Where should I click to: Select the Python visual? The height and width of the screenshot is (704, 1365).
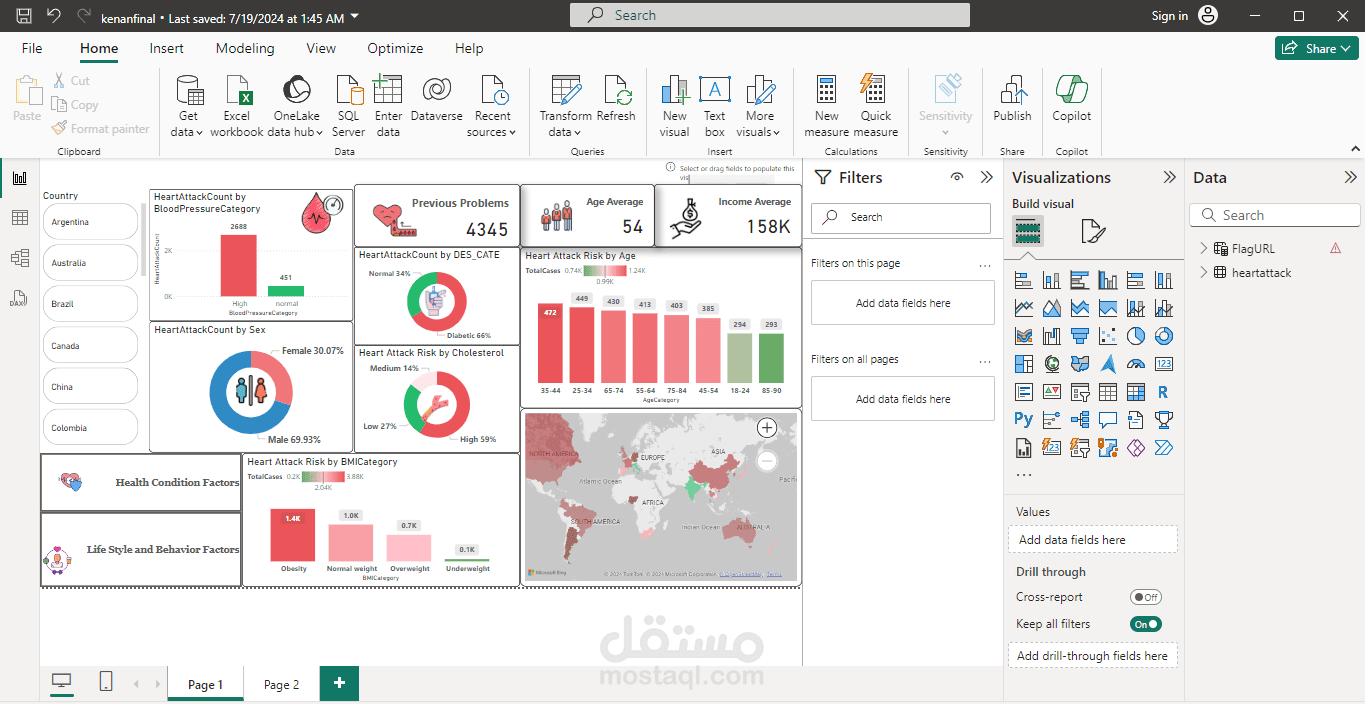tap(1023, 420)
